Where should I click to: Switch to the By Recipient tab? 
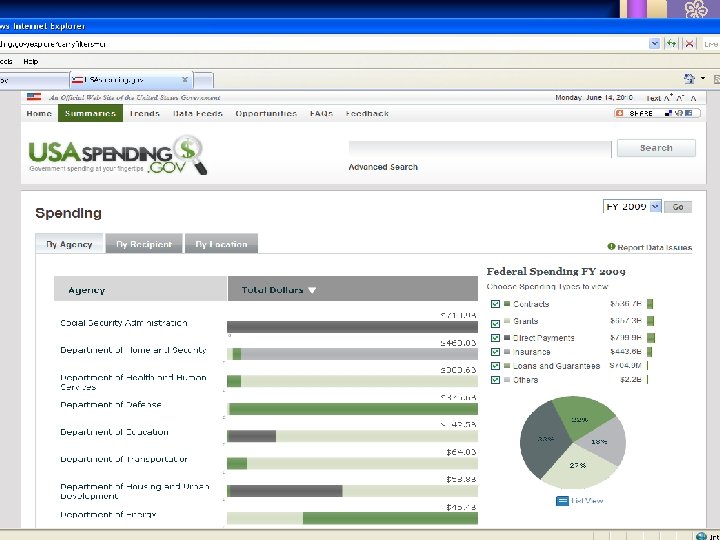coord(144,244)
